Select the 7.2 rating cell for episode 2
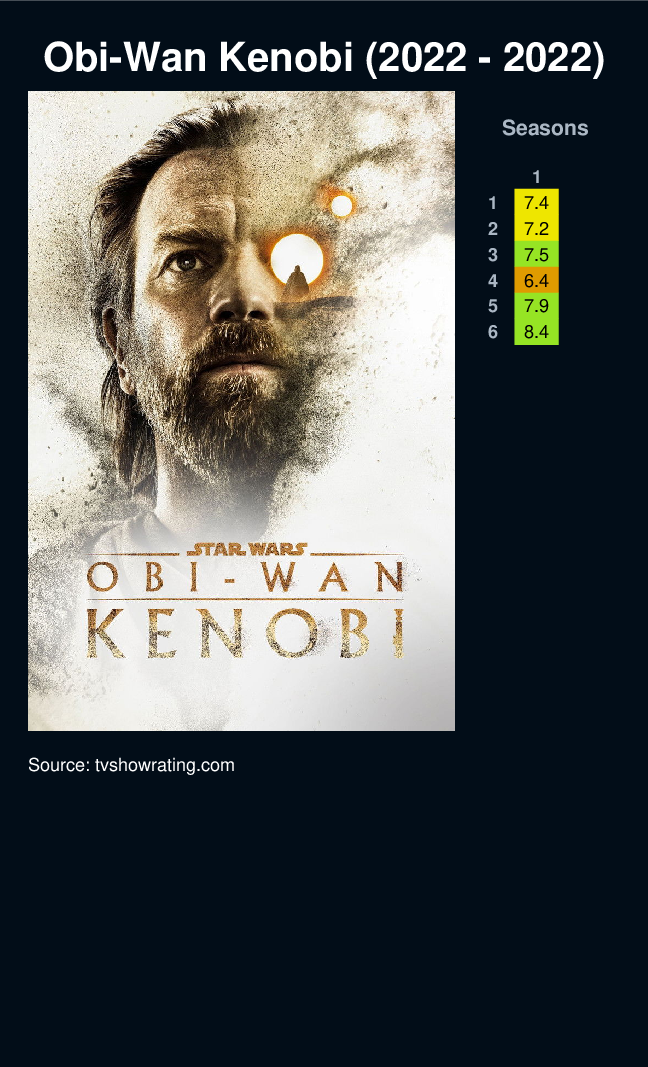 536,228
